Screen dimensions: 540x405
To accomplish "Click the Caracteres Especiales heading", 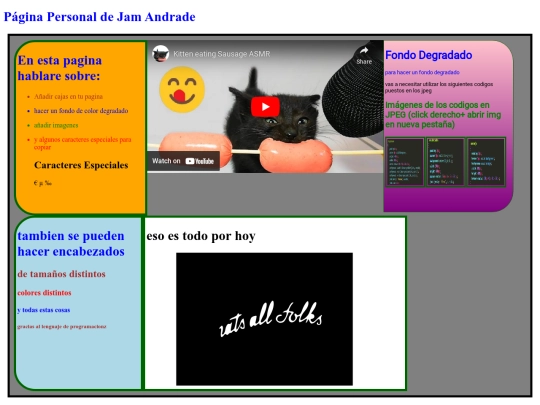I will tap(81, 165).
